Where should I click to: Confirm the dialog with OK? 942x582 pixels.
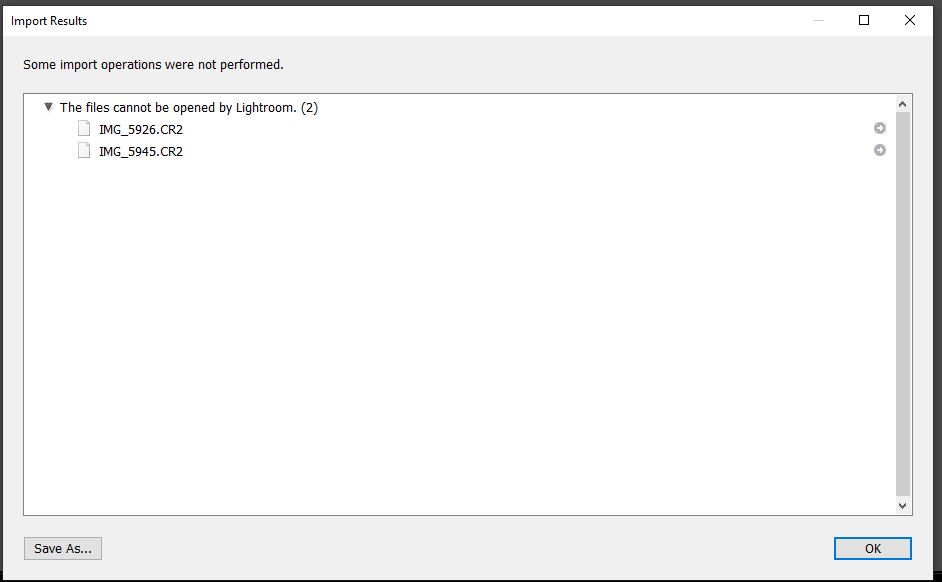coord(872,548)
